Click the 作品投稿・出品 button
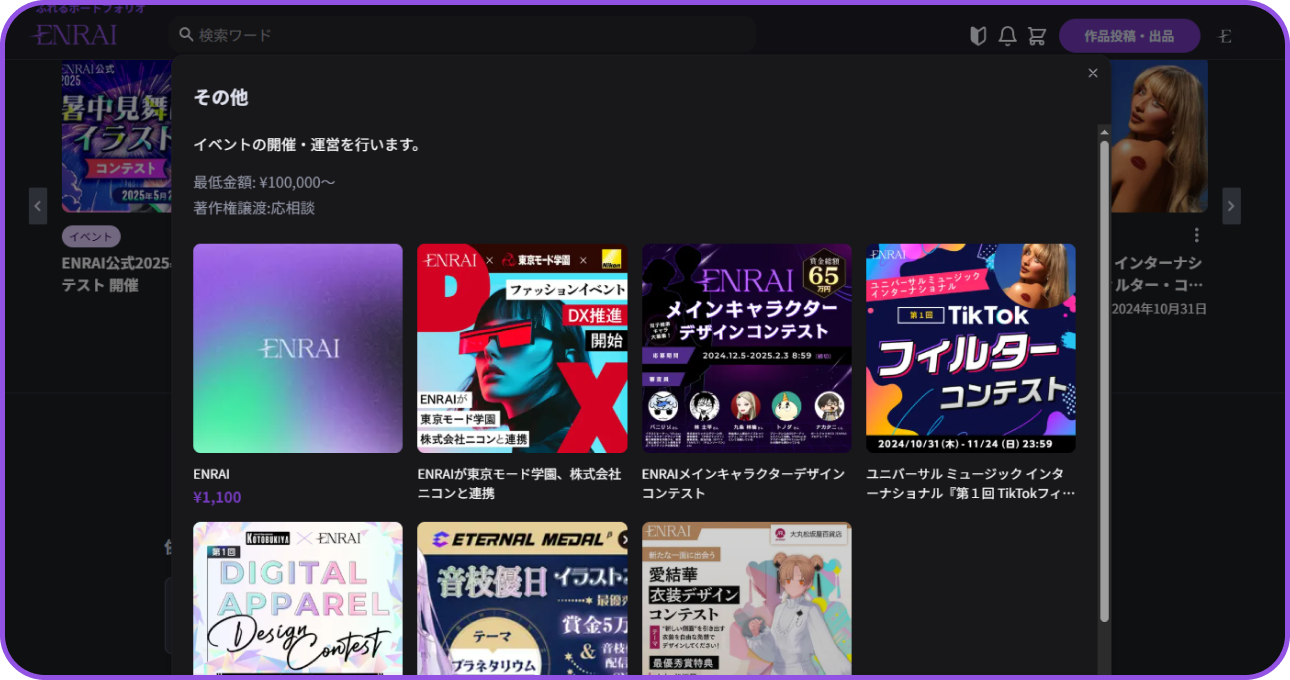 (x=1129, y=36)
